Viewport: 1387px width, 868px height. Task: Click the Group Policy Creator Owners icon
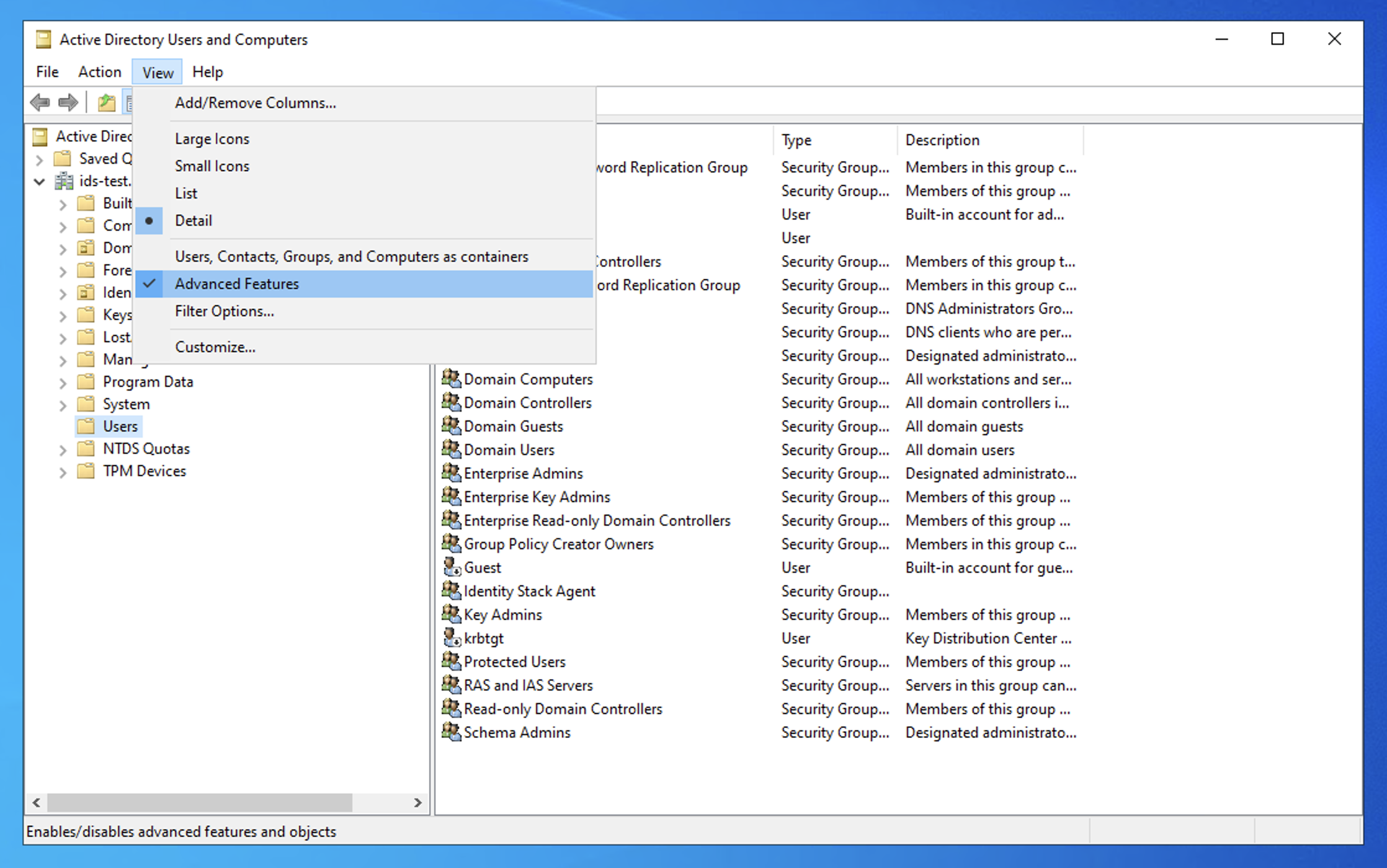click(451, 543)
